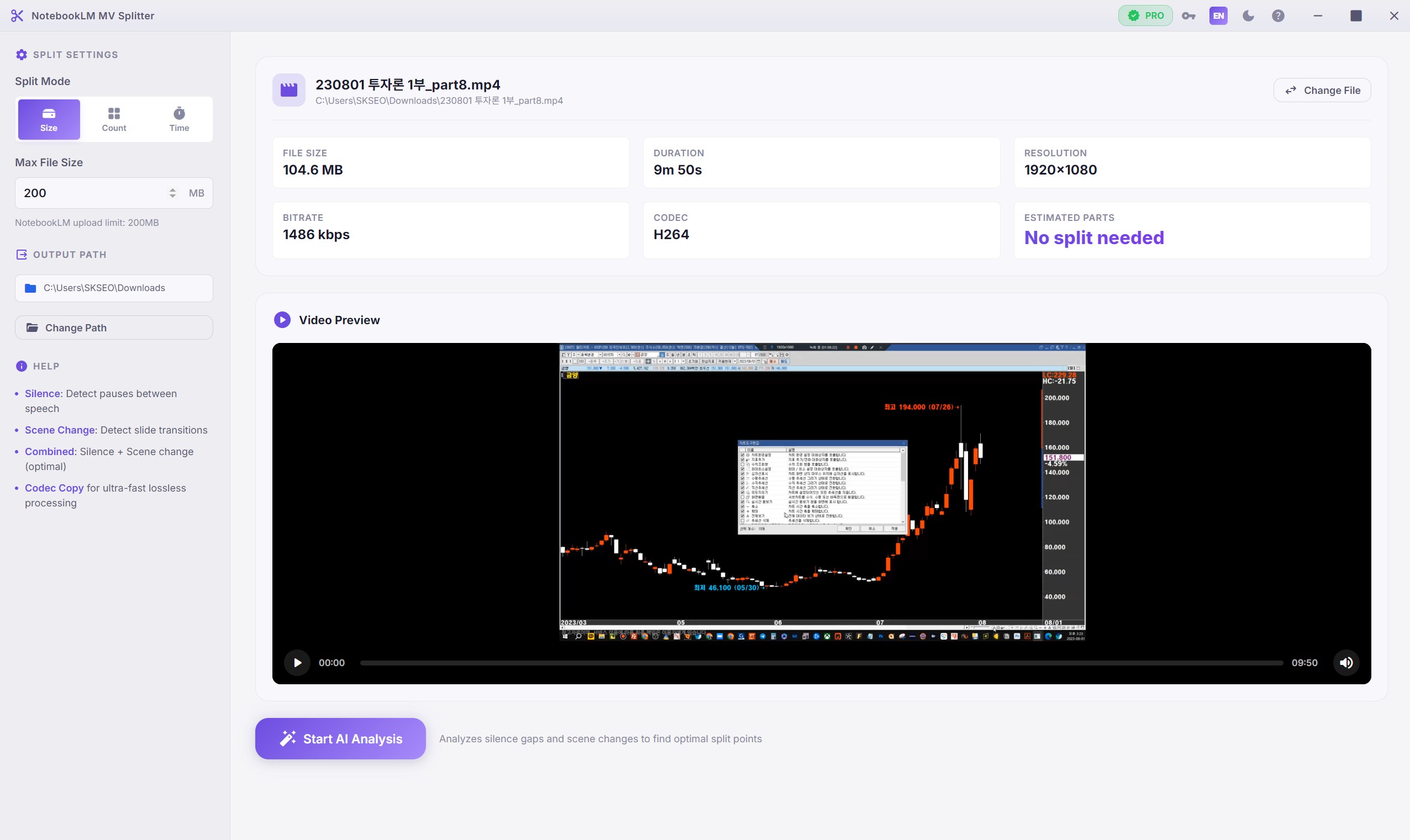Click the license key icon in the titlebar

click(1188, 15)
